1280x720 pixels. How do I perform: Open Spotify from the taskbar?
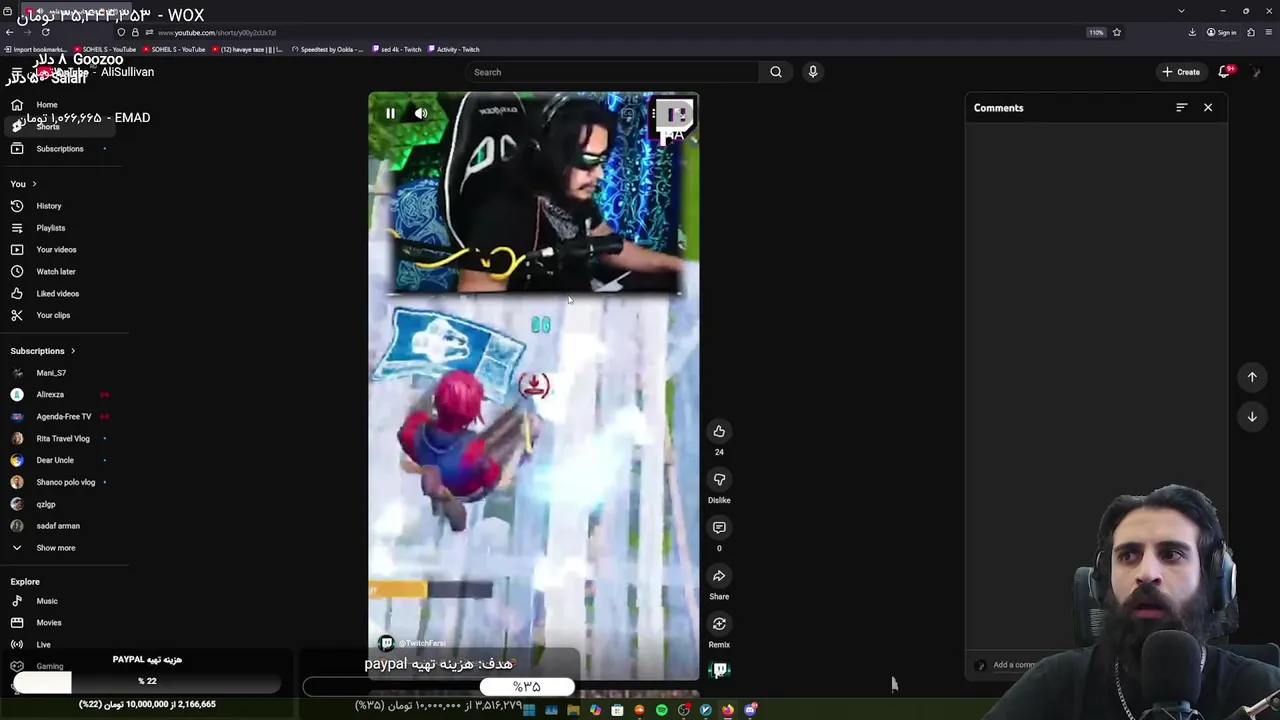pyautogui.click(x=661, y=710)
